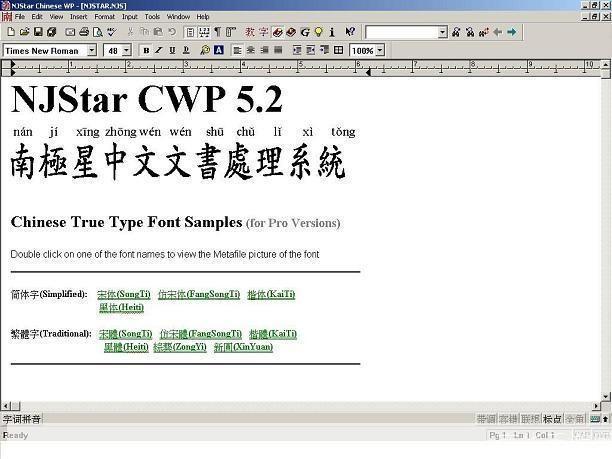The height and width of the screenshot is (459, 612).
Task: Toggle italic formatting button
Action: (159, 50)
